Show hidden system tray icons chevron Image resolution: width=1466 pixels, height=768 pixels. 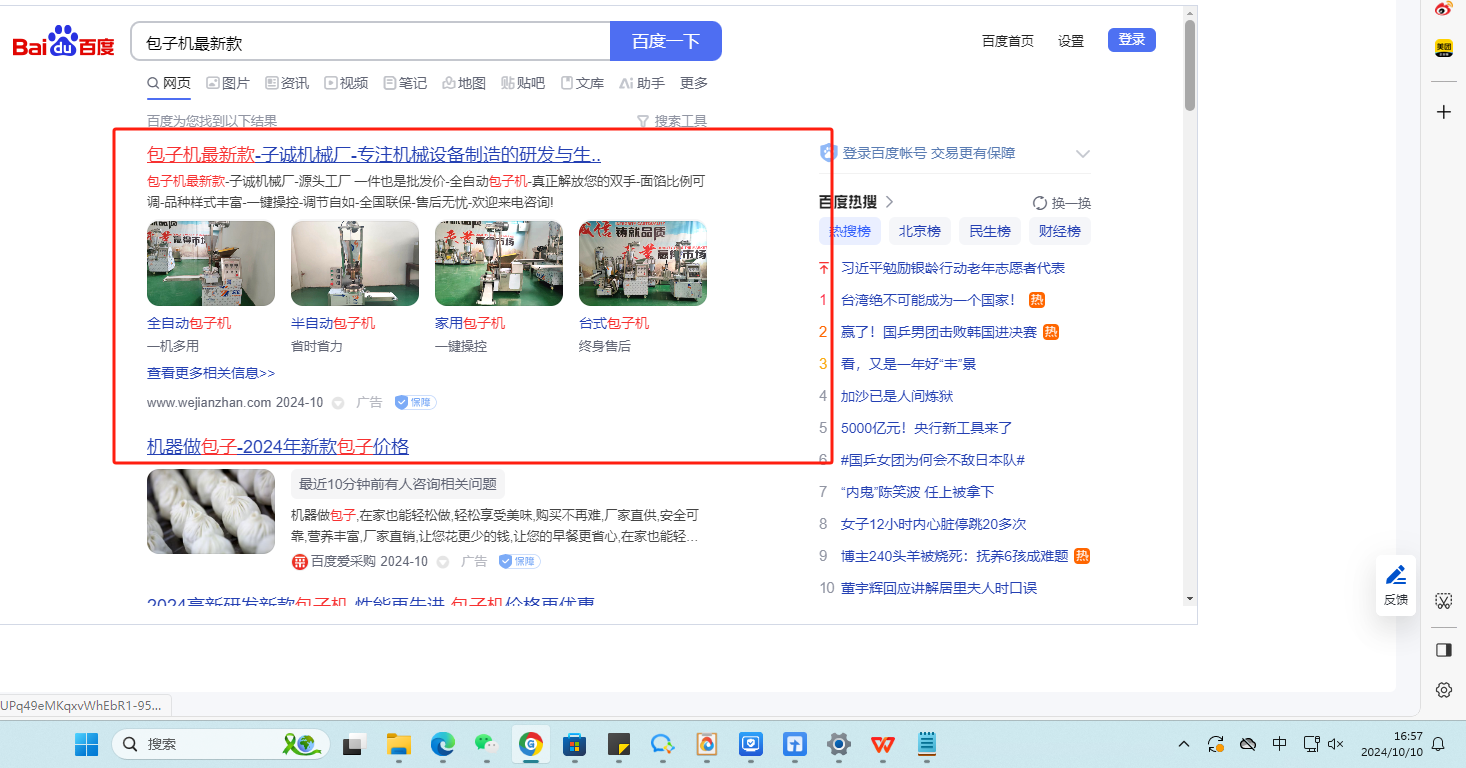click(1184, 744)
